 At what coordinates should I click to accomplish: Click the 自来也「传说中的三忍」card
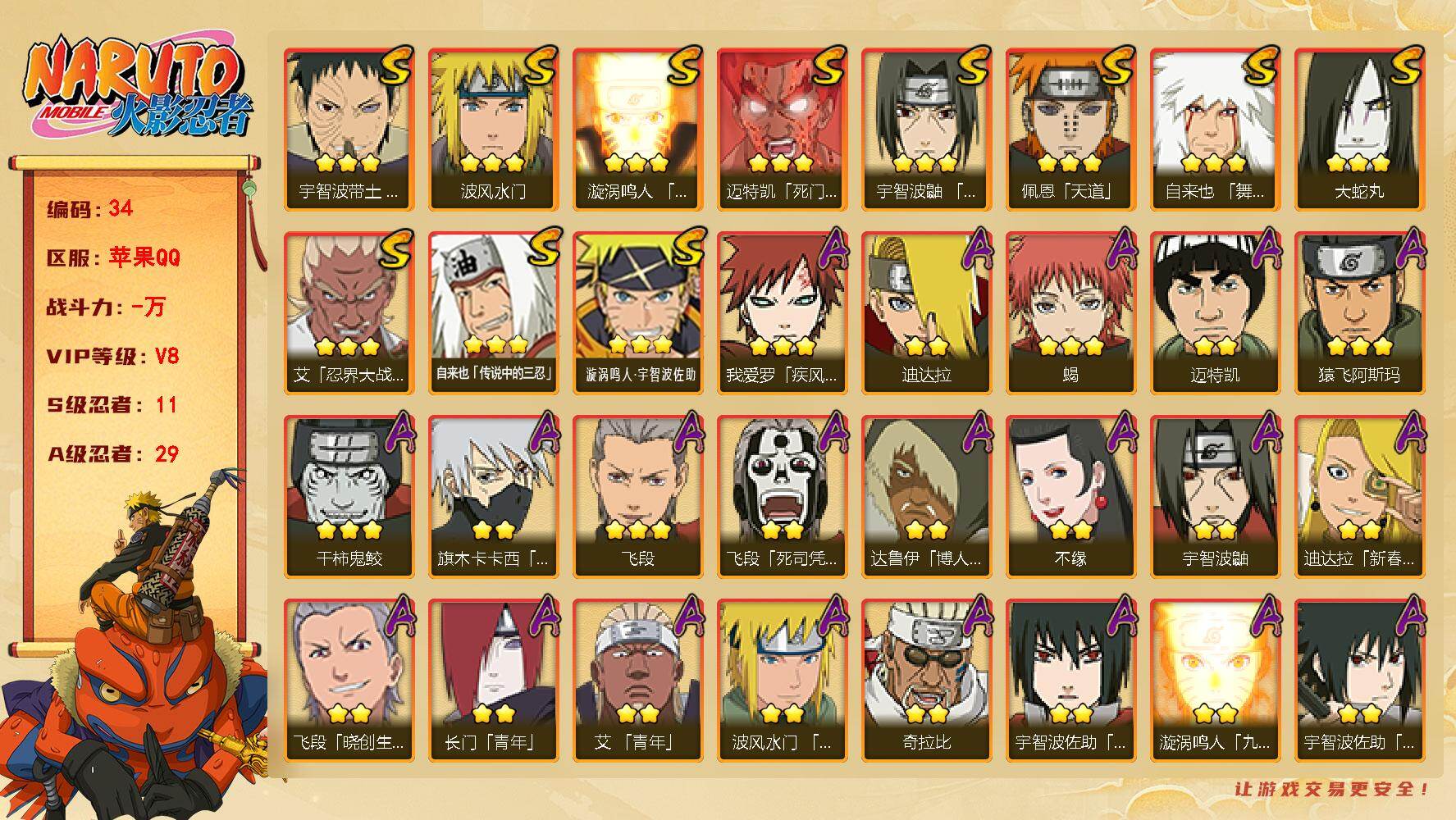point(493,313)
